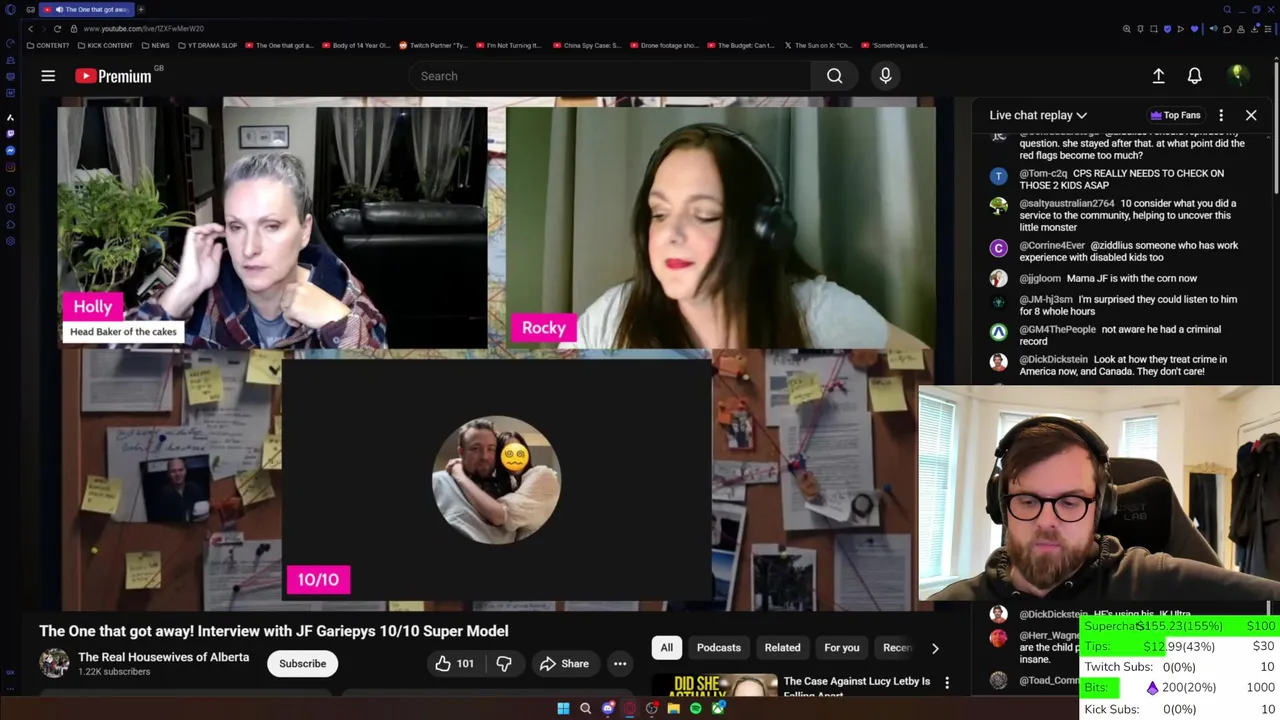Click the YouTube search input field
The height and width of the screenshot is (720, 1280).
click(x=610, y=76)
